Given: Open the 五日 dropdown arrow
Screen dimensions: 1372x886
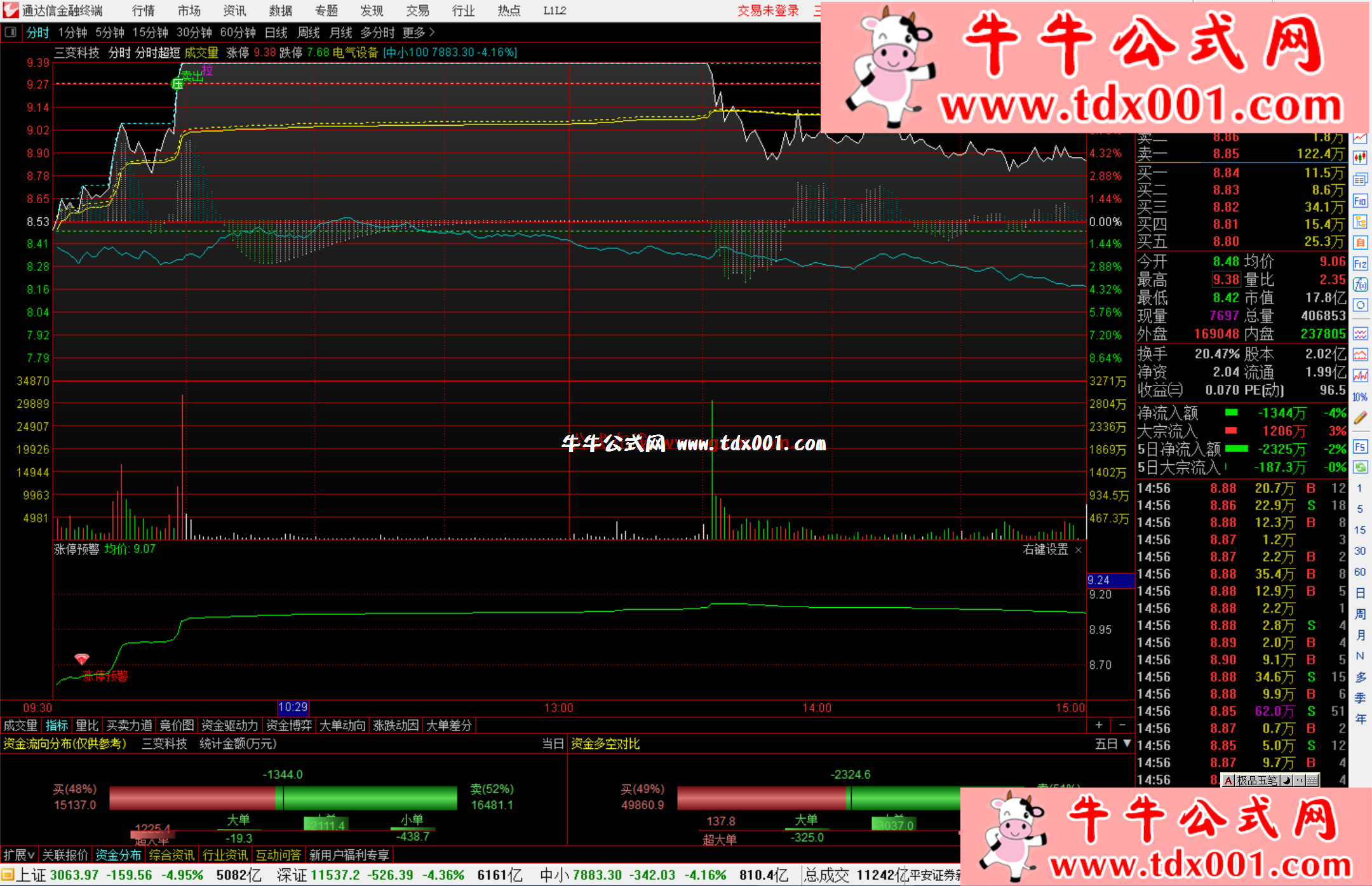Looking at the screenshot, I should click(1127, 743).
